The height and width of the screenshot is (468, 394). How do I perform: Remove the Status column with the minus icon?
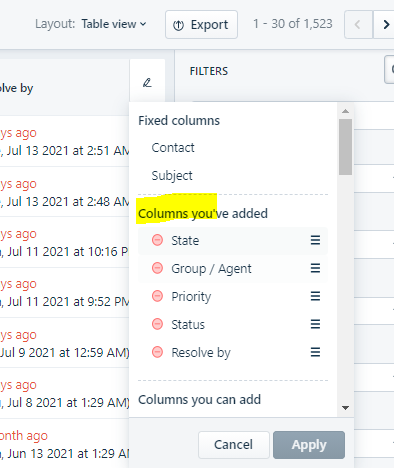(x=157, y=324)
